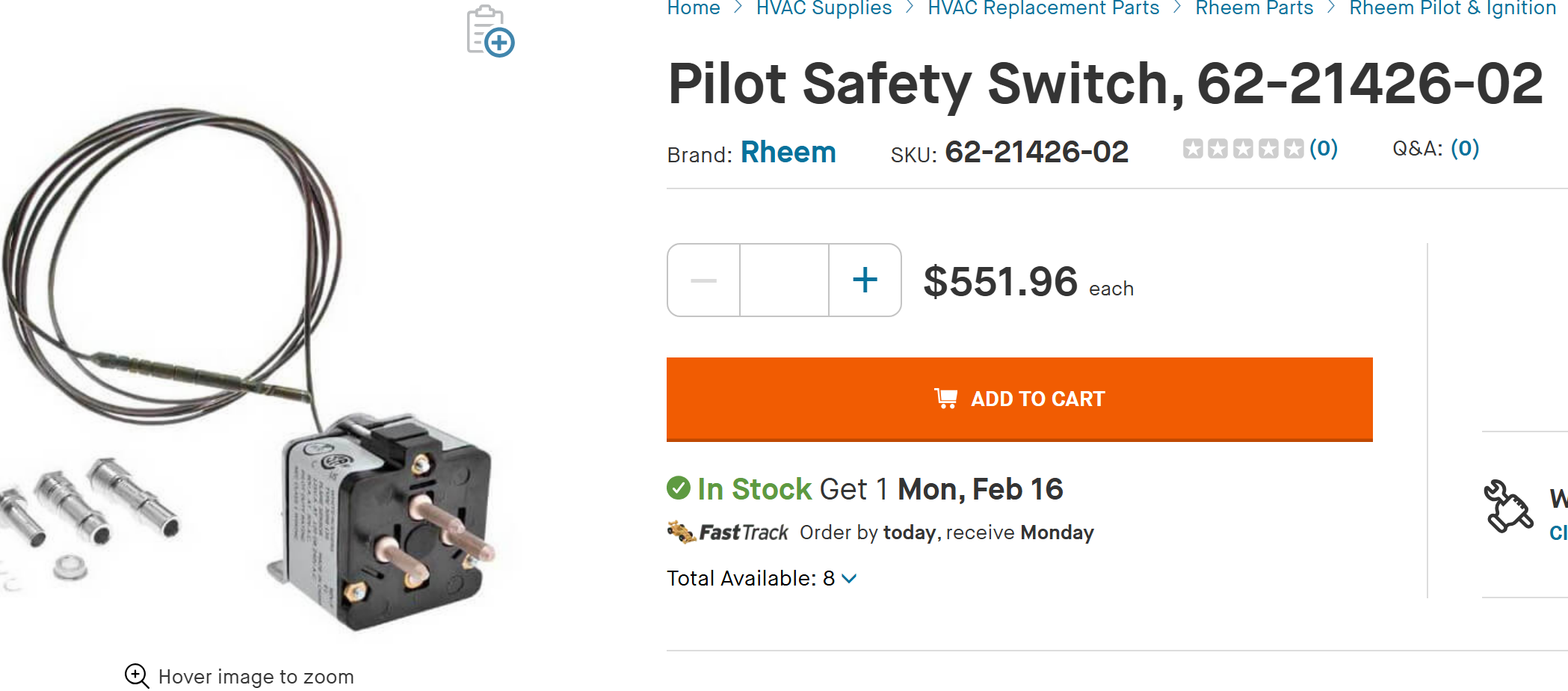Click the shopping cart icon on button
Screen dimensions: 1568x691
(x=945, y=399)
